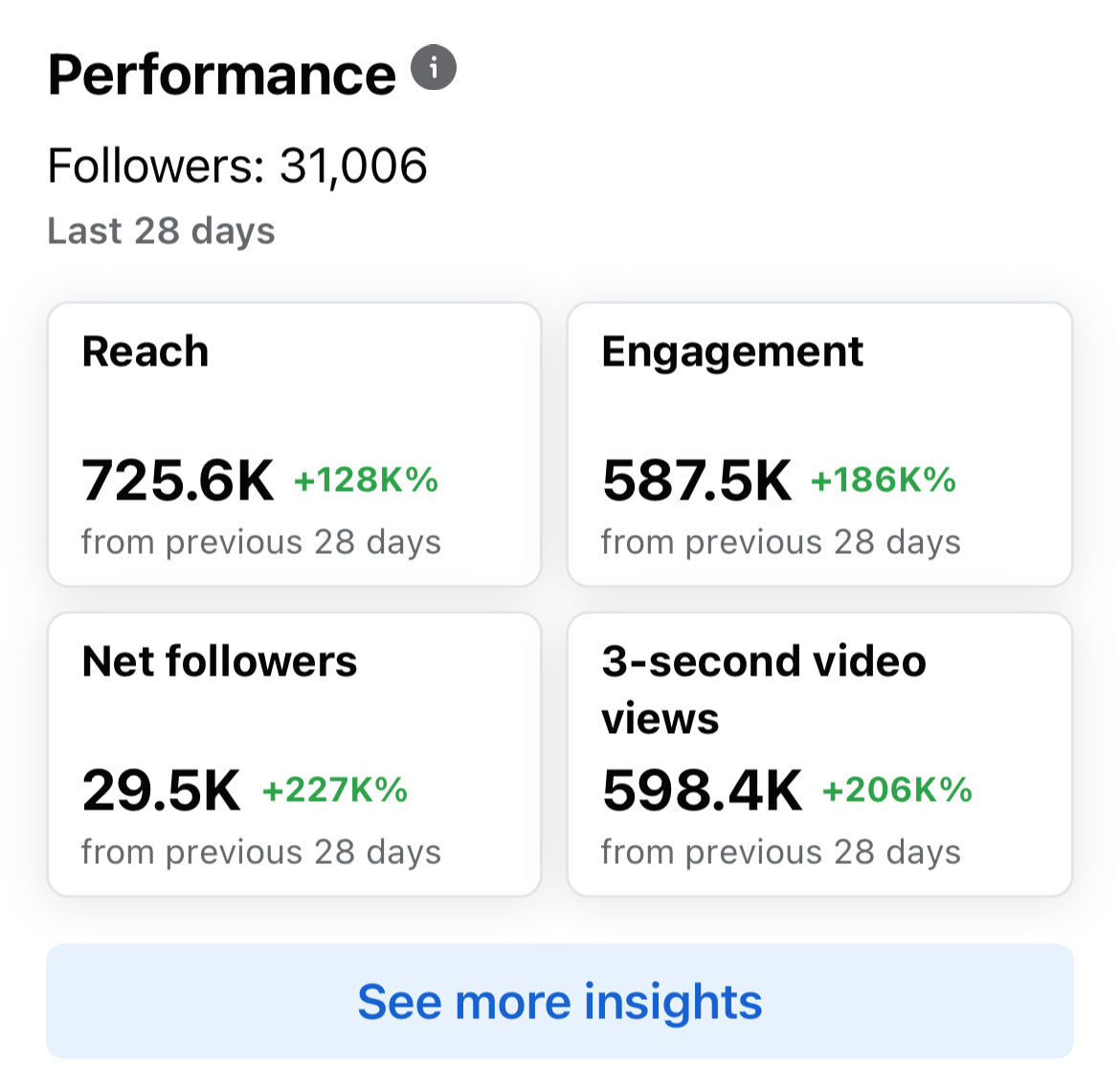Open the Engagement metric card title

[732, 351]
